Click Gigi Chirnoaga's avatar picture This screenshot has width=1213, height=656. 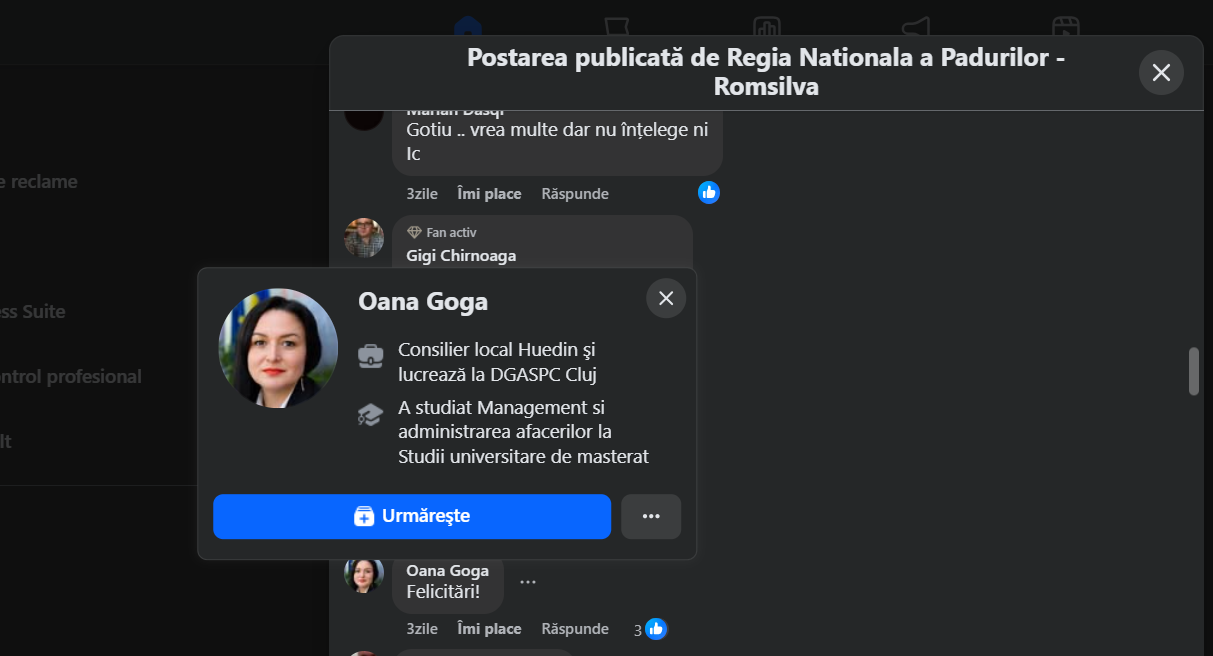coord(364,238)
